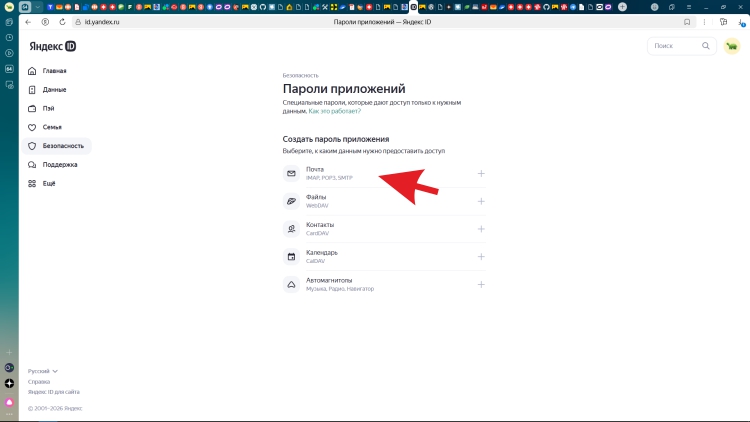Go back with the browser back arrow

click(x=28, y=22)
